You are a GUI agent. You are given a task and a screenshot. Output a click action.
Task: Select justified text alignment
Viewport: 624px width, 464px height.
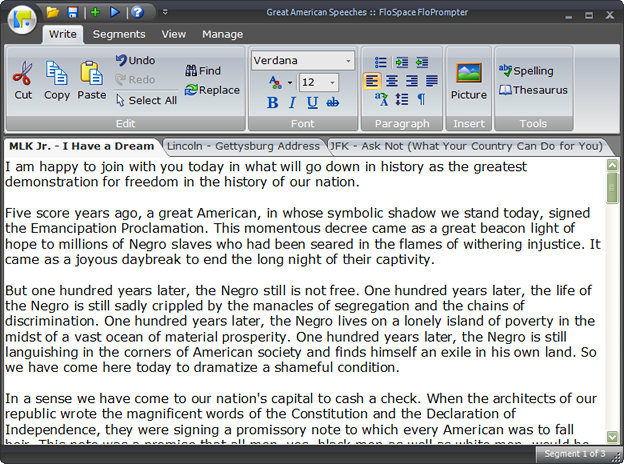[x=432, y=81]
